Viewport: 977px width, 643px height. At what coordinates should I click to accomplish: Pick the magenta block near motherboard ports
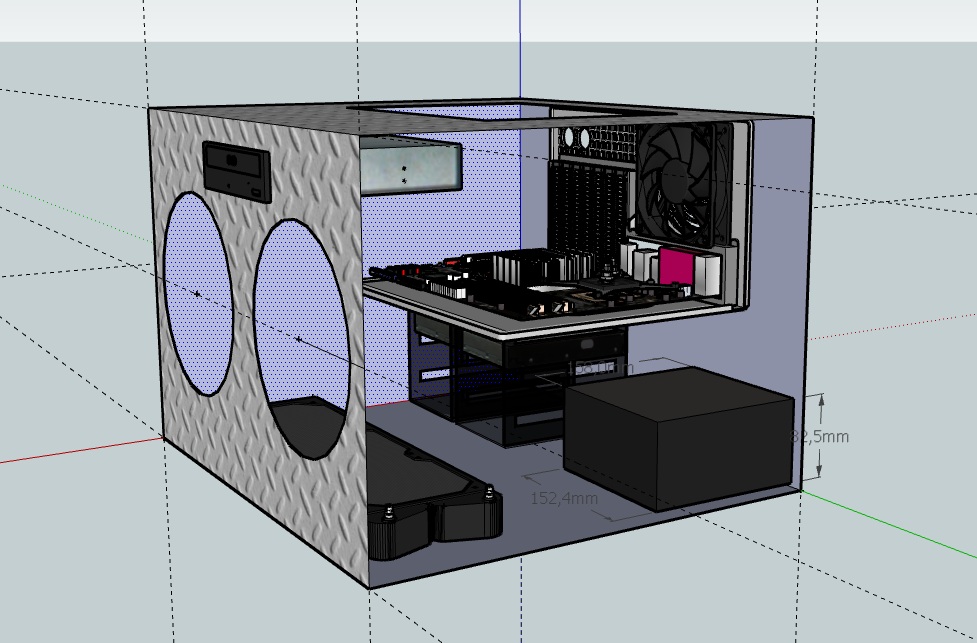pyautogui.click(x=673, y=267)
